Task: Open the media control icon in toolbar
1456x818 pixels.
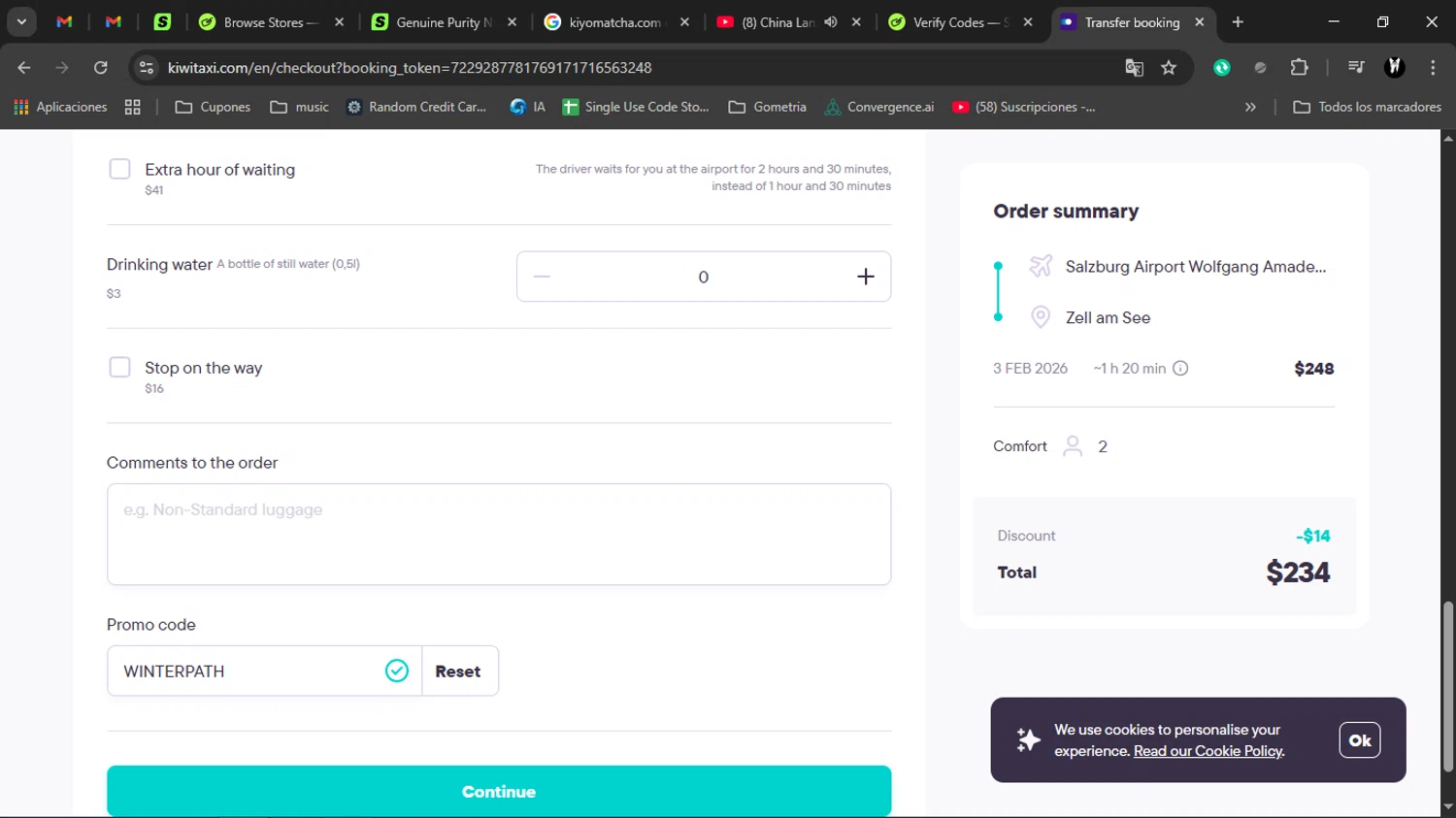Action: click(1356, 67)
